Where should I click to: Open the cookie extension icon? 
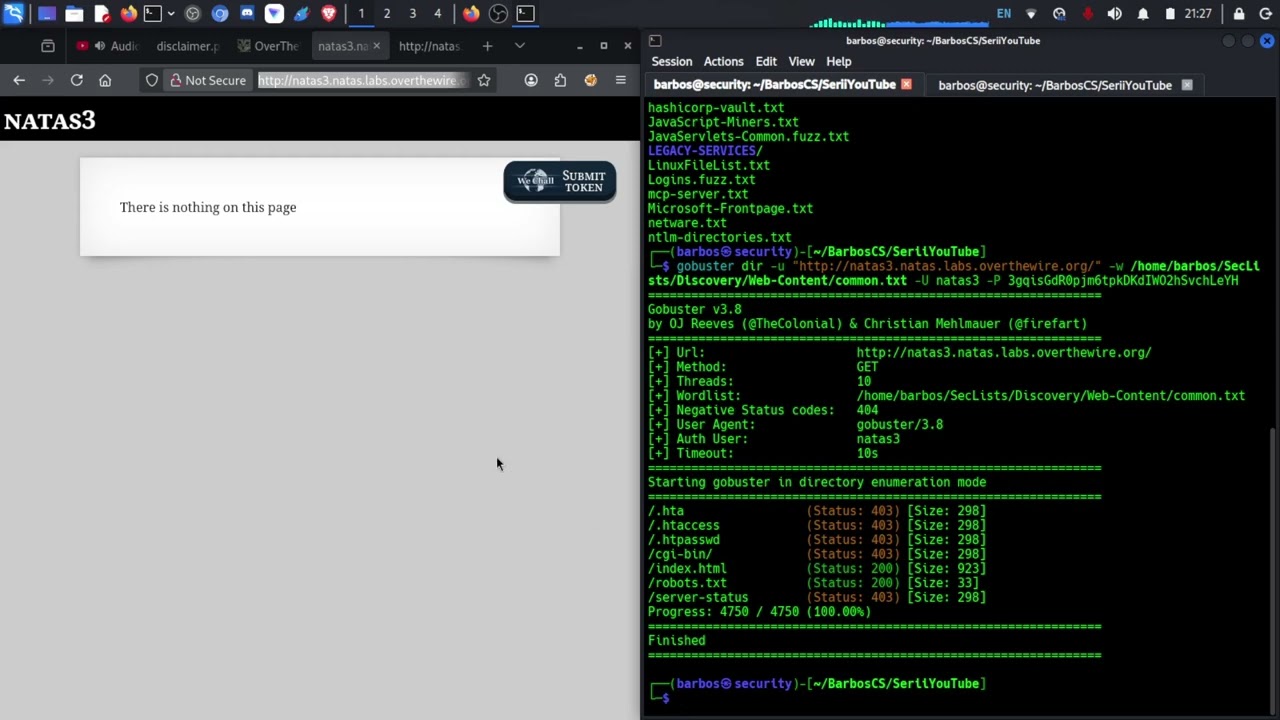tap(590, 80)
